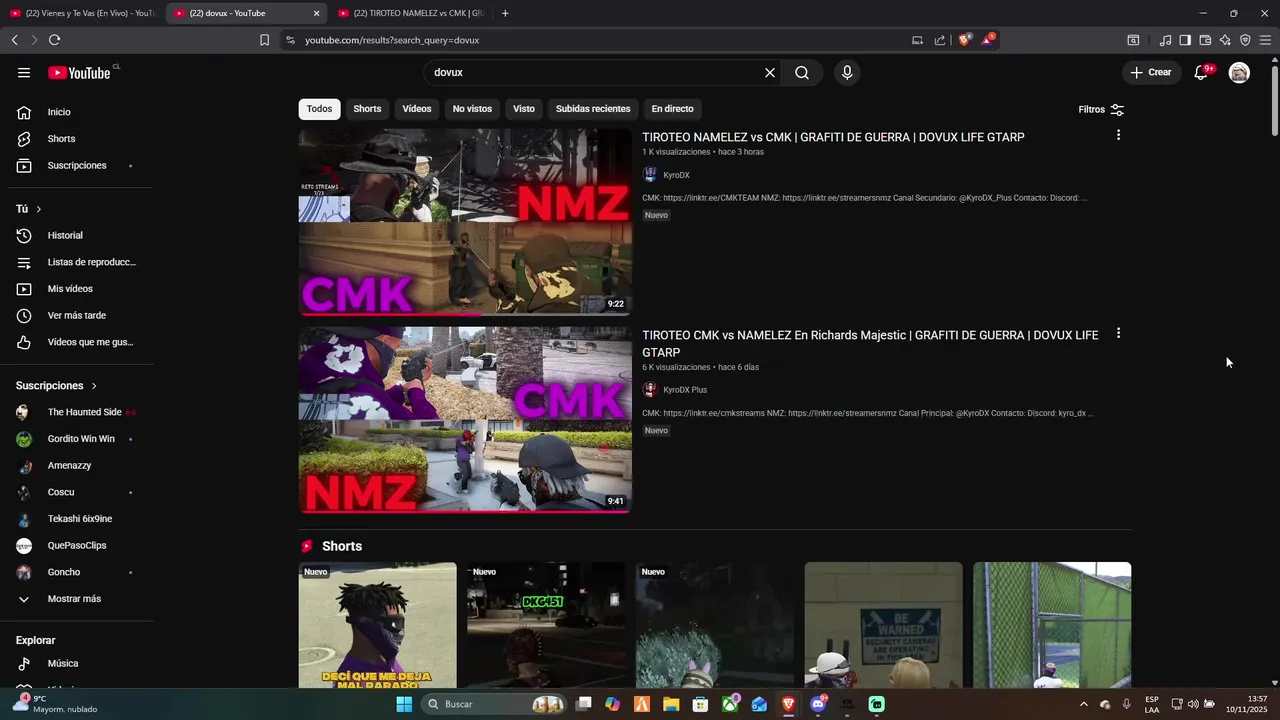The image size is (1280, 720).
Task: Open Mis vídeos in the sidebar
Action: (80, 289)
